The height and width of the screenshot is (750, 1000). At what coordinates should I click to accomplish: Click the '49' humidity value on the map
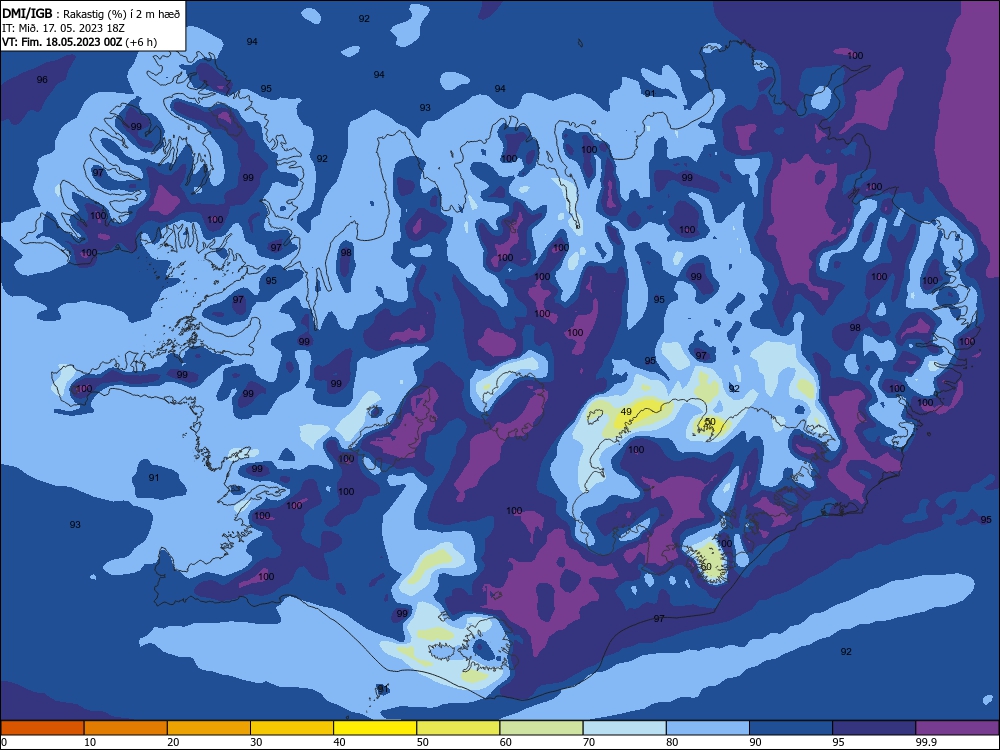click(626, 412)
